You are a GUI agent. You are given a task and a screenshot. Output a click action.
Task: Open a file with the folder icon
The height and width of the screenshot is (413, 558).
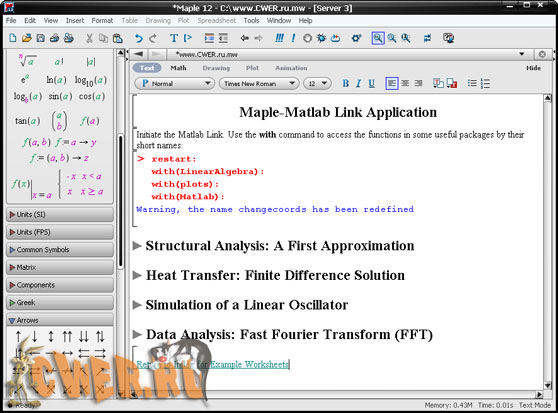[x=27, y=38]
